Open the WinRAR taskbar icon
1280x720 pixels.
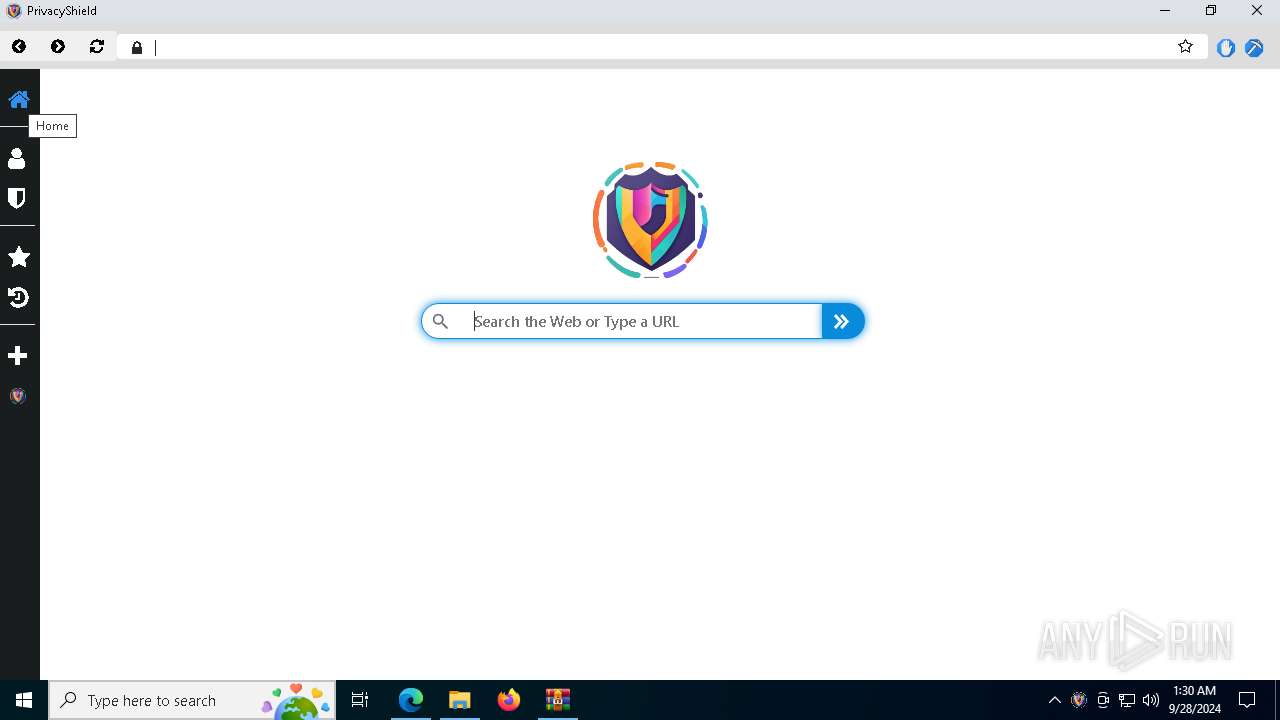[x=558, y=700]
